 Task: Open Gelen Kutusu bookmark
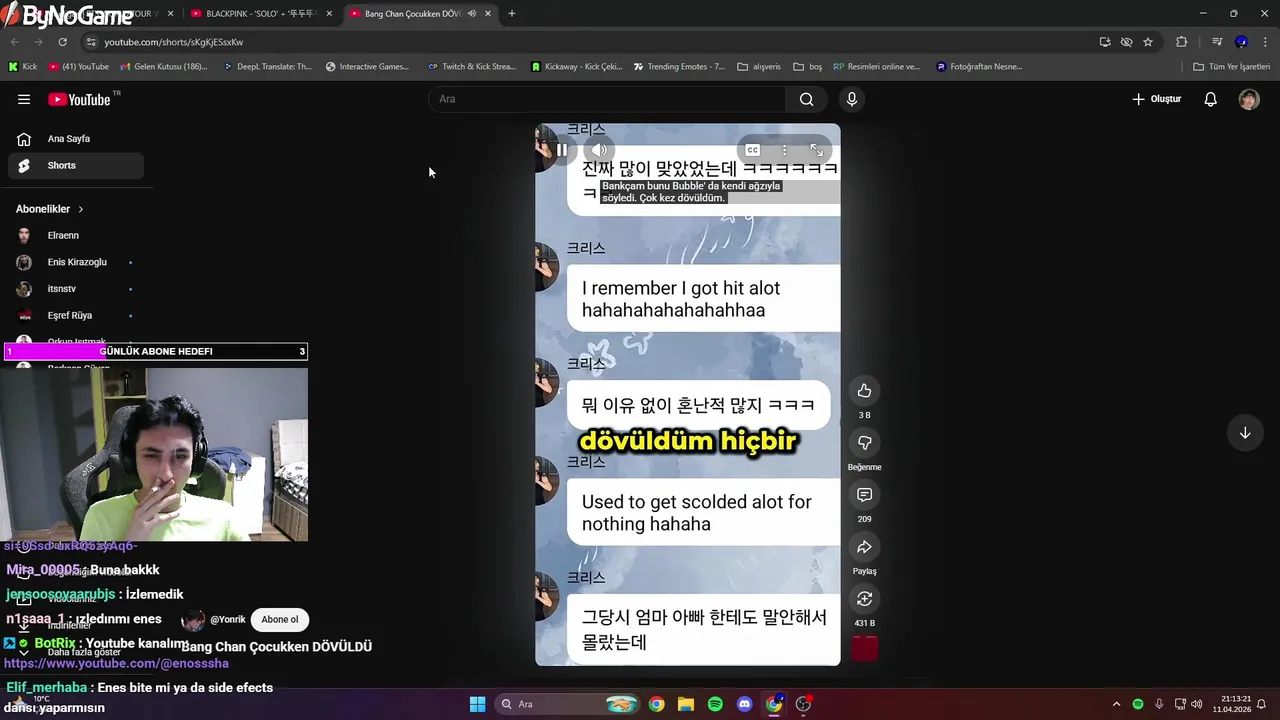(x=164, y=67)
